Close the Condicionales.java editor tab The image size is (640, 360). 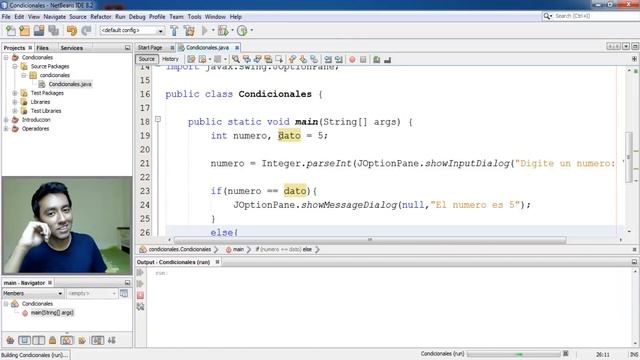[237, 48]
